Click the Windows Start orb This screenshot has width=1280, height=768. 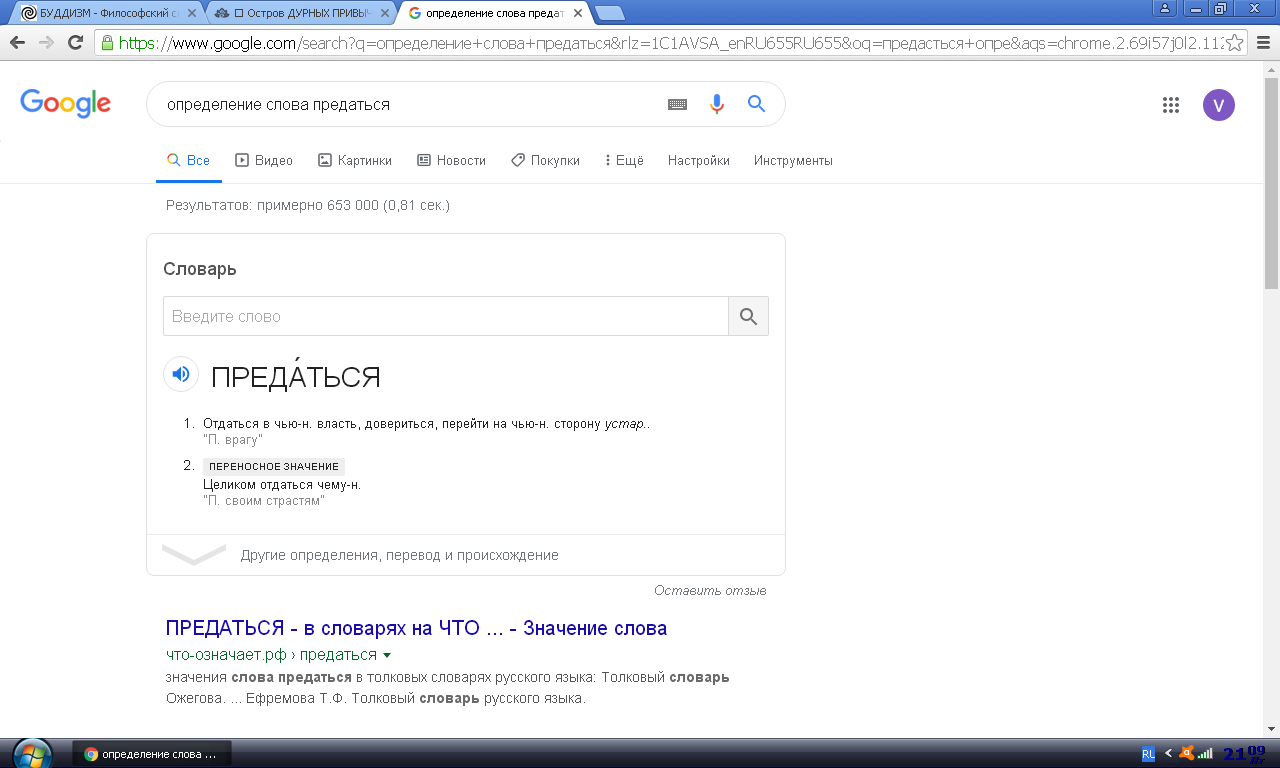(33, 753)
